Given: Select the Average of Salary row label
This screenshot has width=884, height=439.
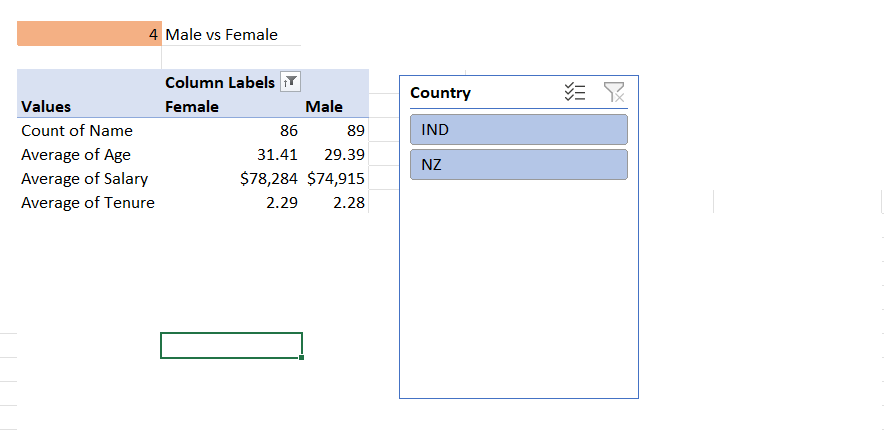Looking at the screenshot, I should pyautogui.click(x=85, y=179).
